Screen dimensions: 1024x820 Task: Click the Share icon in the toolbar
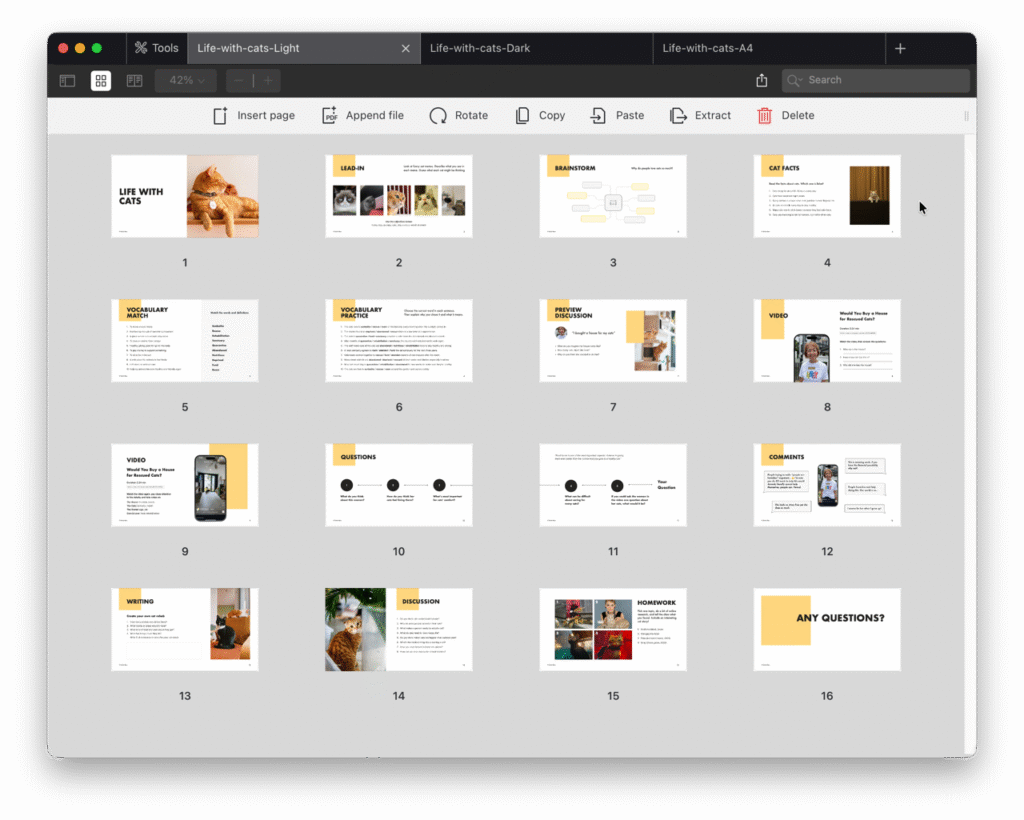(762, 81)
